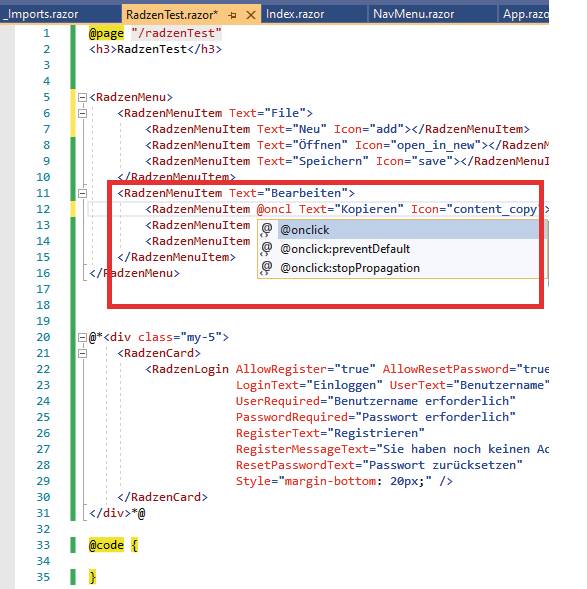The height and width of the screenshot is (589, 587).
Task: Click the "/radzenTest" route string
Action: pos(177,33)
